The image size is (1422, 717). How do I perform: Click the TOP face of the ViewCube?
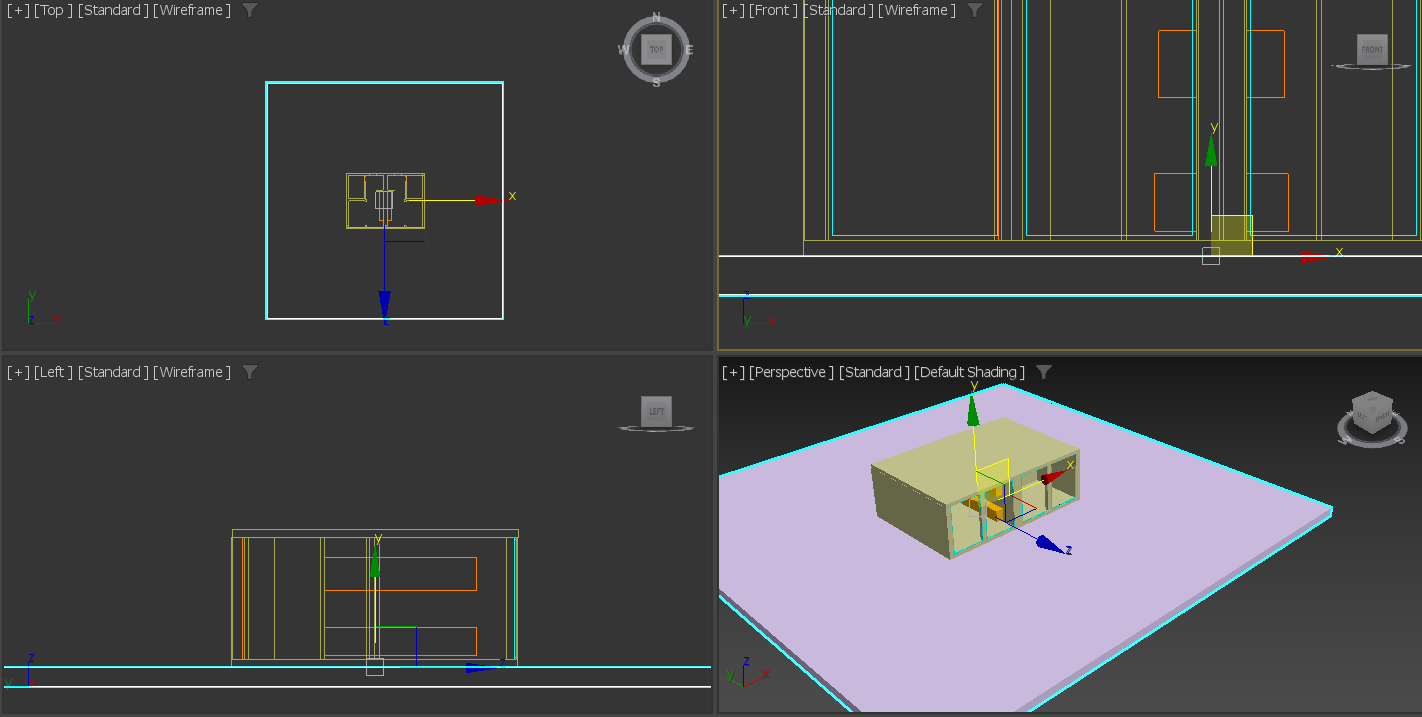click(x=656, y=49)
